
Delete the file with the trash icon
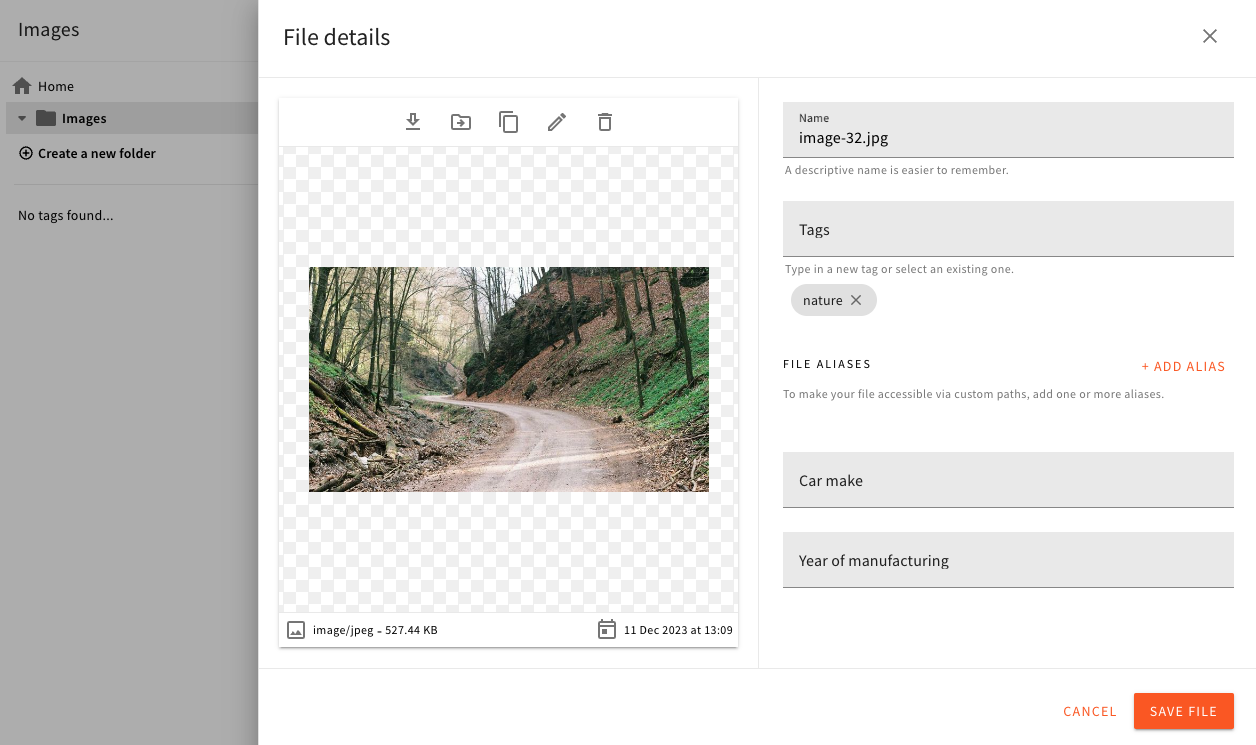(605, 121)
